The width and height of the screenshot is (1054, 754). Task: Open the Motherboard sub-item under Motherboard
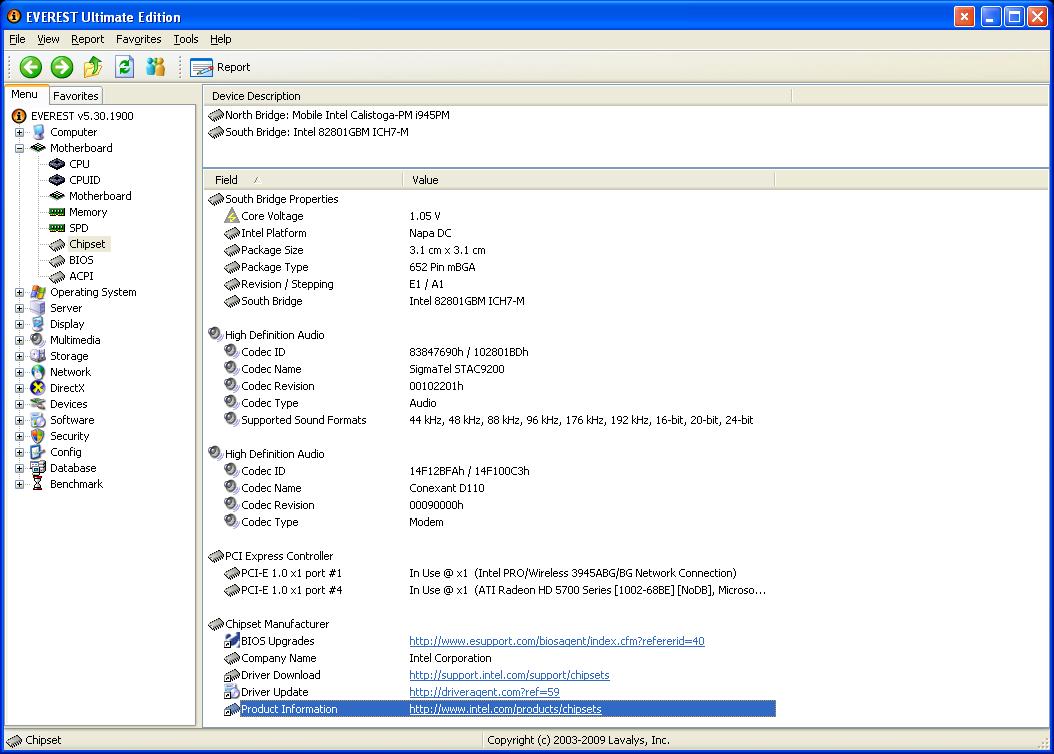100,196
